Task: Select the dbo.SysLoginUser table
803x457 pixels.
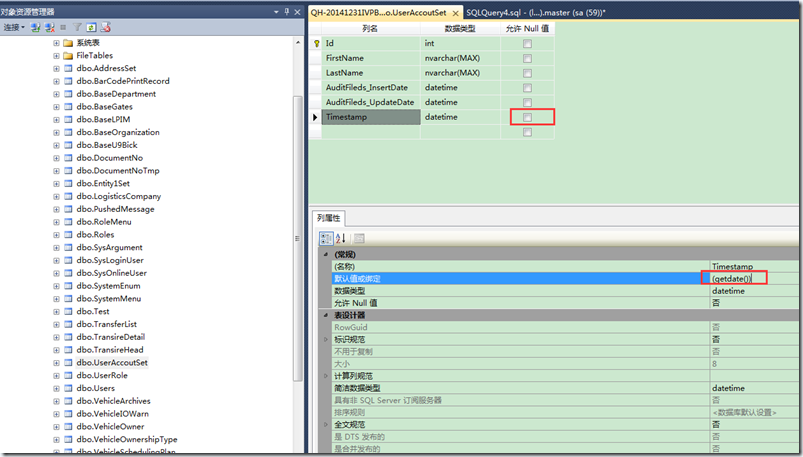Action: point(110,260)
